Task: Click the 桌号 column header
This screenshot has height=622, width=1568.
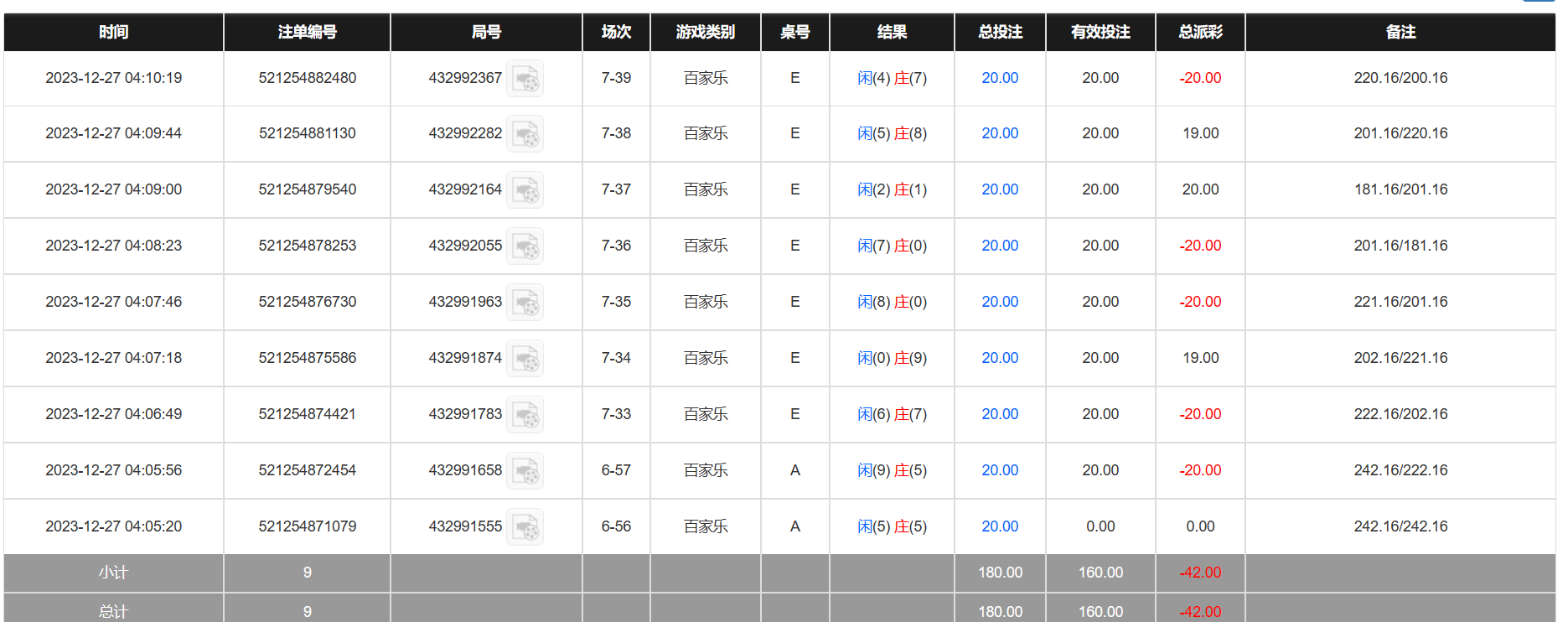Action: pos(795,32)
